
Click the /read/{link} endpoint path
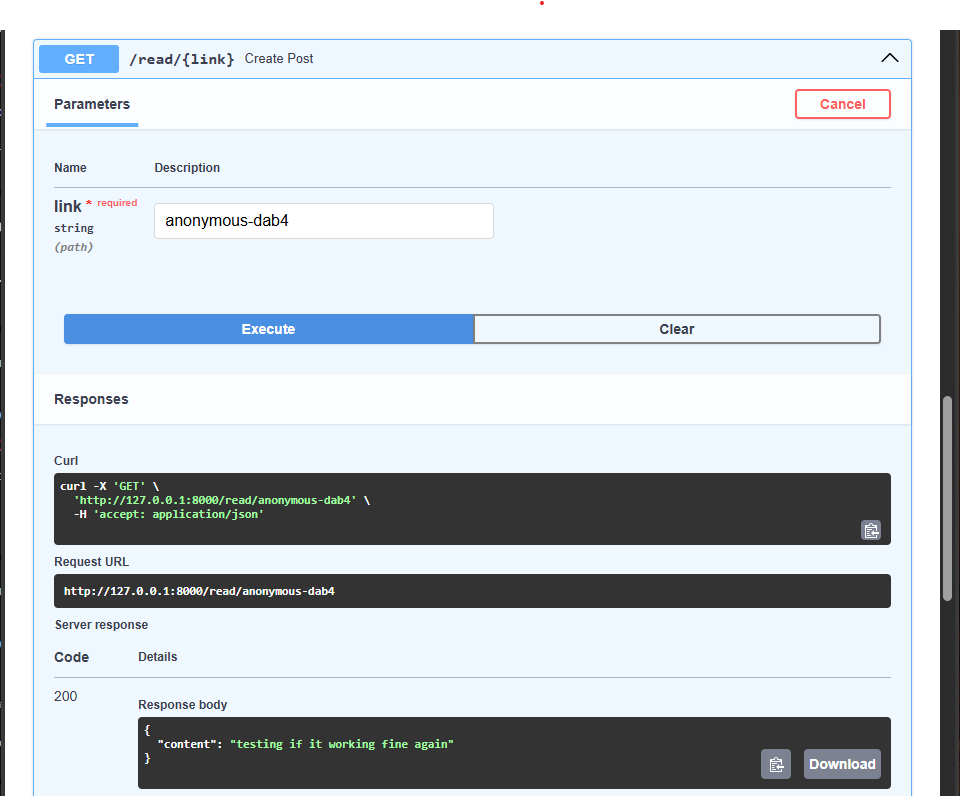click(x=181, y=59)
